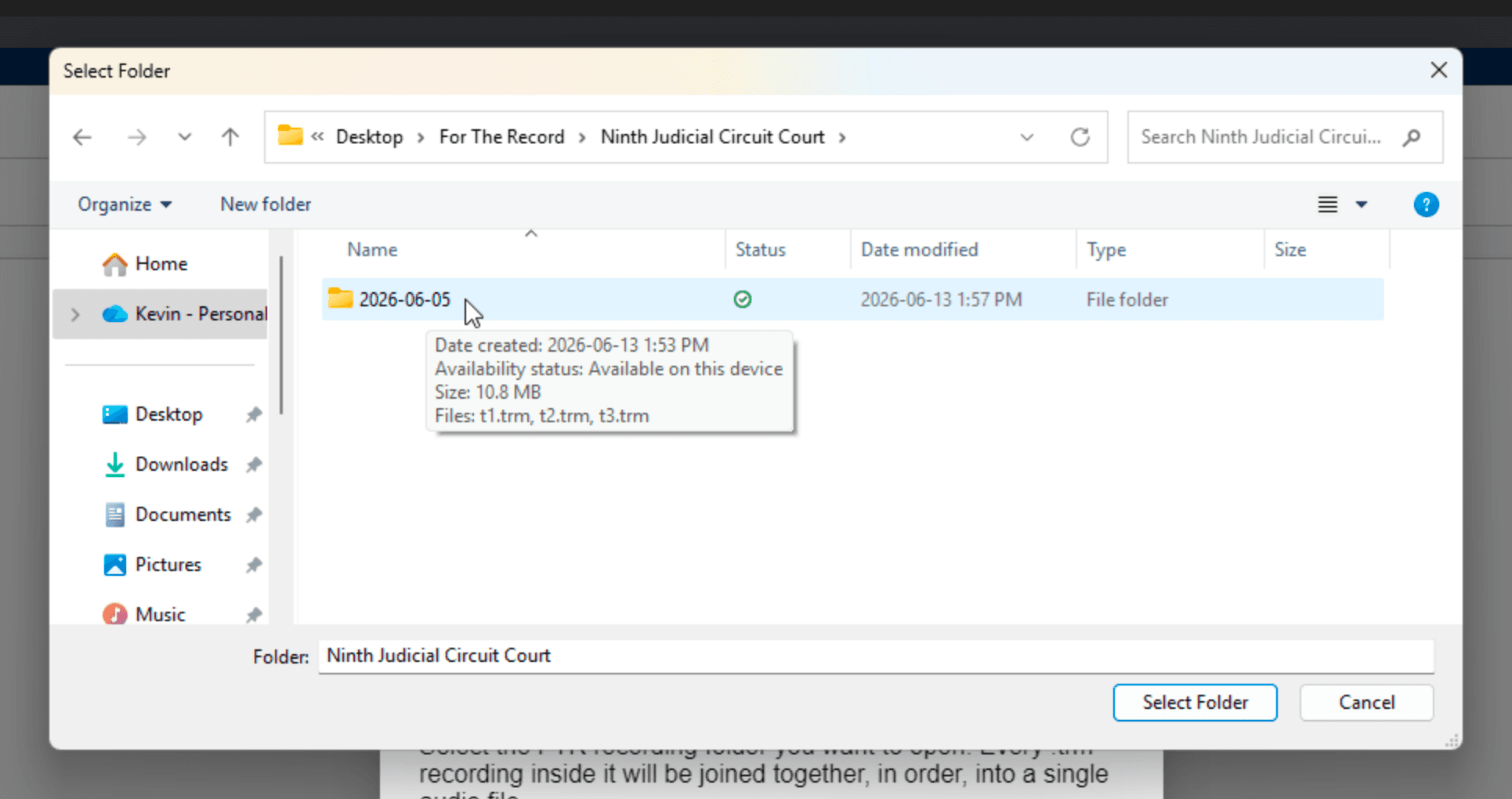Click the Pictures image icon

[114, 565]
